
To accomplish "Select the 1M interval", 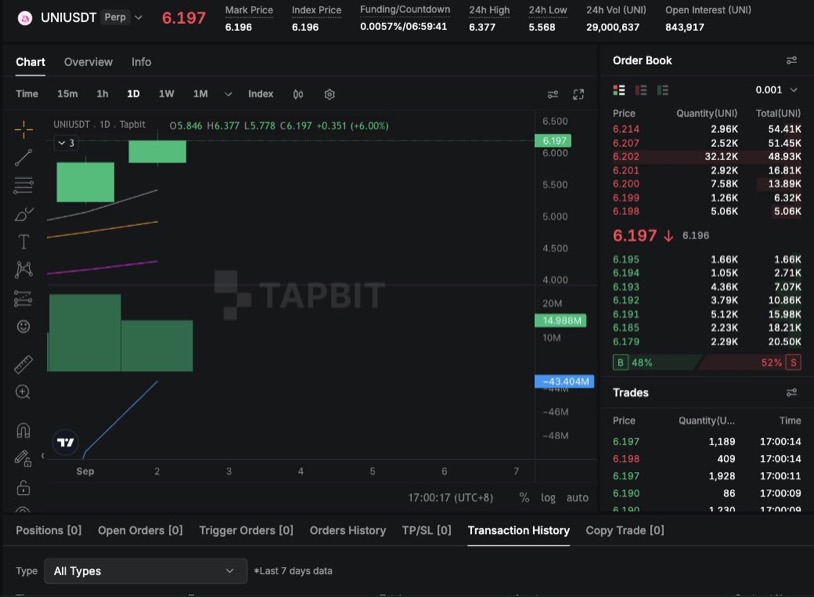I will point(200,94).
